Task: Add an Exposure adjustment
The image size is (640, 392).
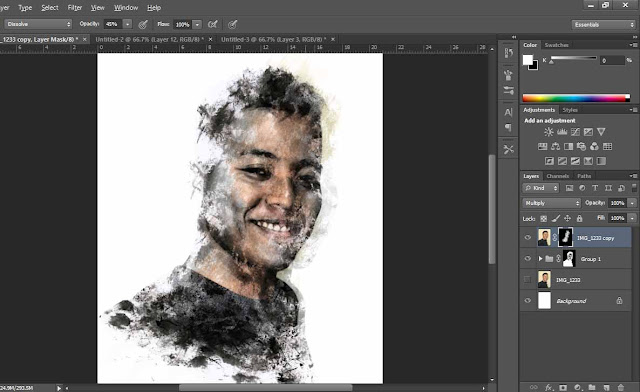Action: coord(588,132)
